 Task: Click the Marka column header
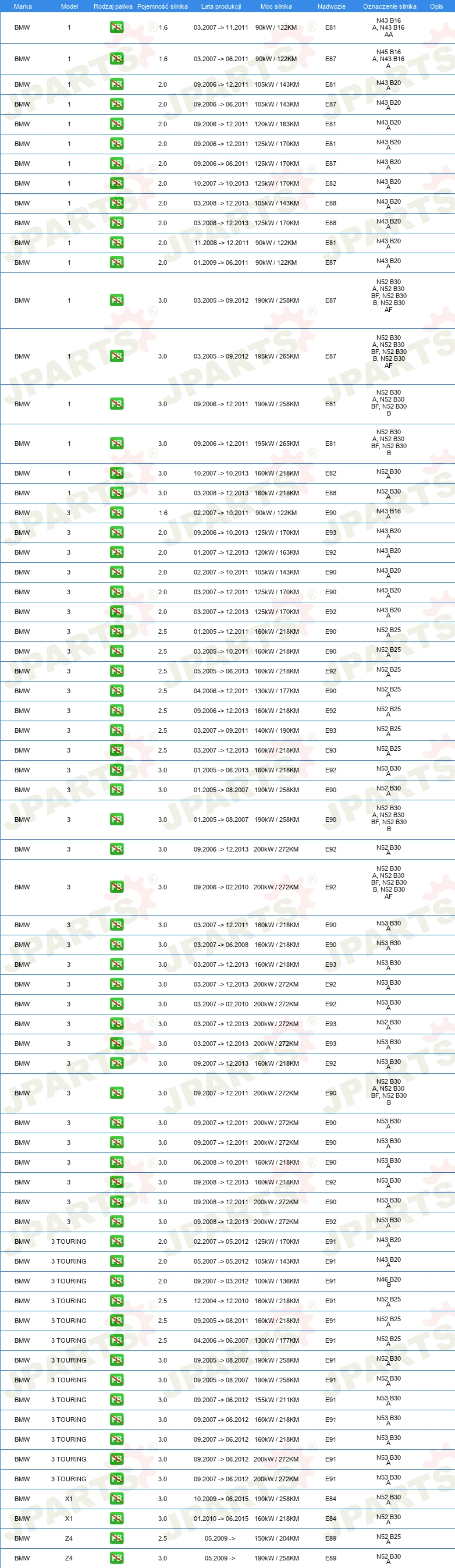pos(23,7)
